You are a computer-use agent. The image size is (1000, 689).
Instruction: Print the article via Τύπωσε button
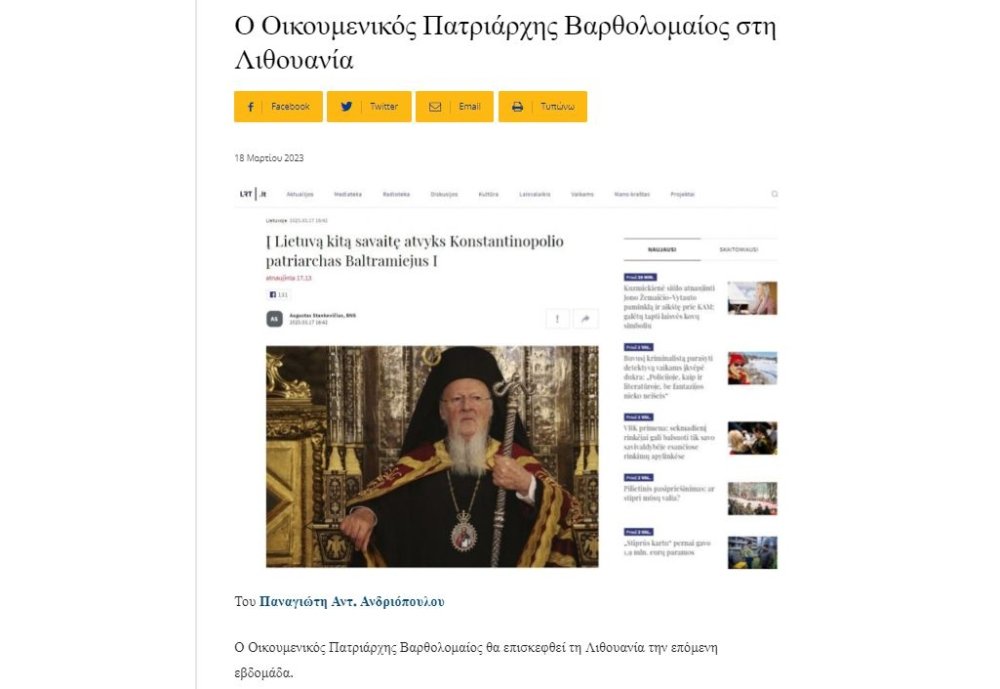[x=543, y=107]
